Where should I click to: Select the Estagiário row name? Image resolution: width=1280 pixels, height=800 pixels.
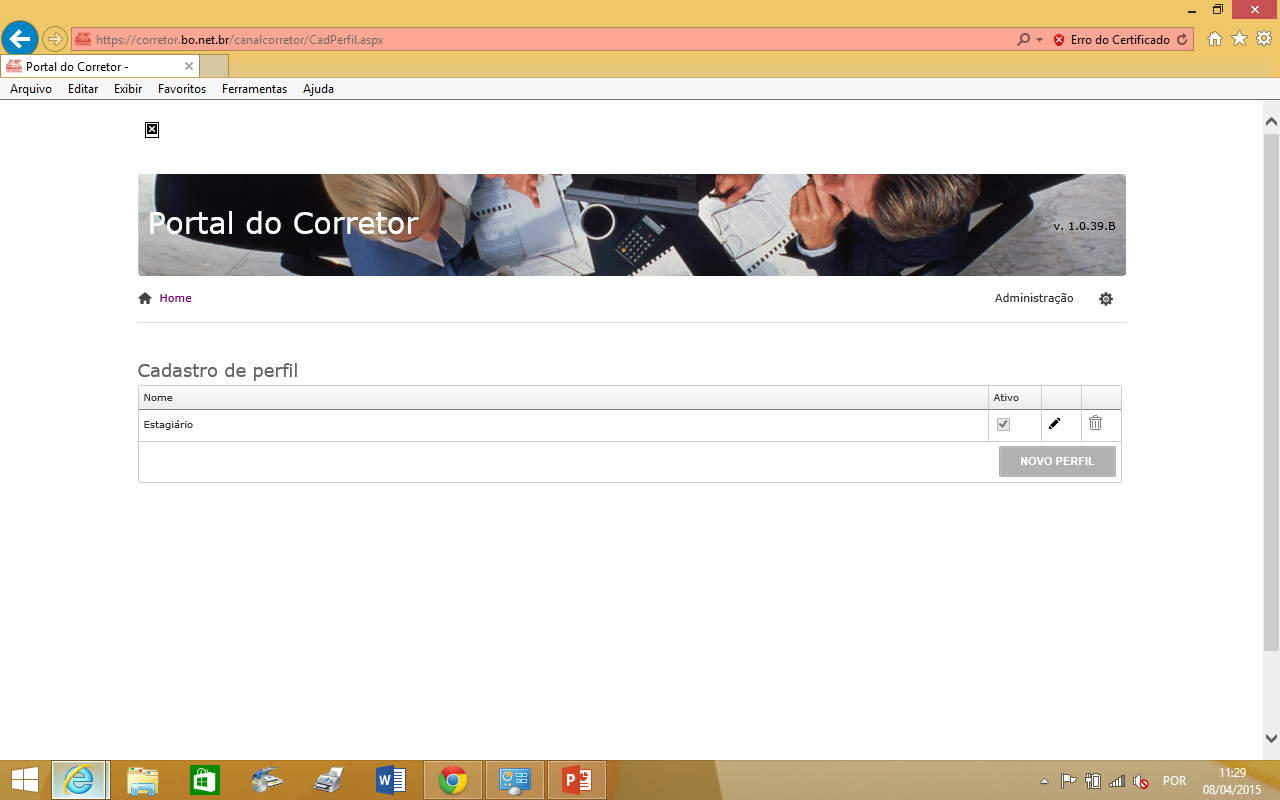coord(168,425)
